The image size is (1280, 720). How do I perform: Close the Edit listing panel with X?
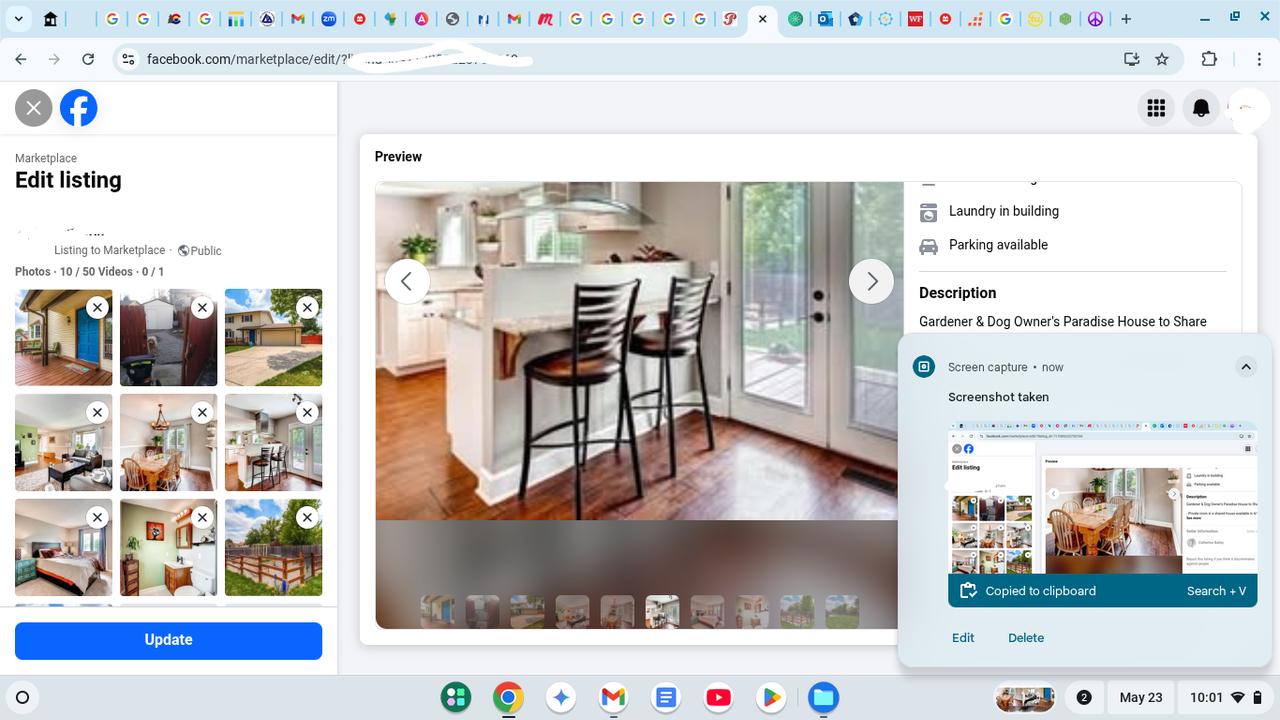coord(33,108)
